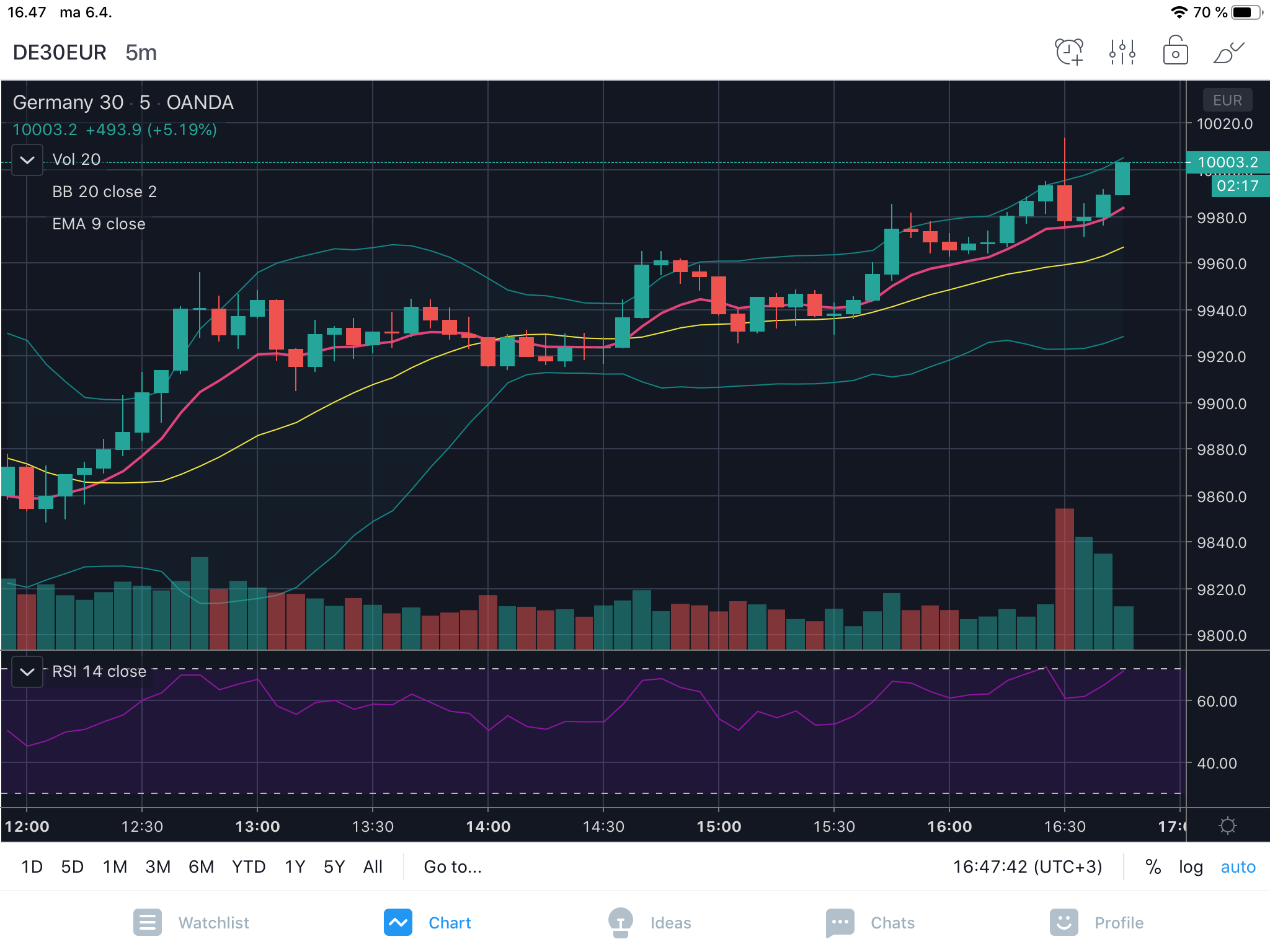This screenshot has height=952, width=1270.
Task: Open the DE30EUR symbol search
Action: [x=60, y=53]
